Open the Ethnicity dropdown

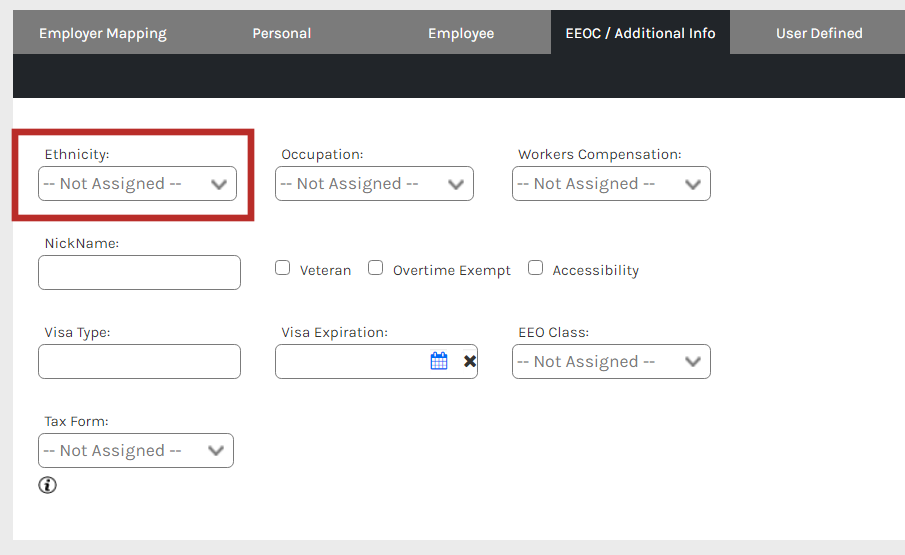[137, 183]
